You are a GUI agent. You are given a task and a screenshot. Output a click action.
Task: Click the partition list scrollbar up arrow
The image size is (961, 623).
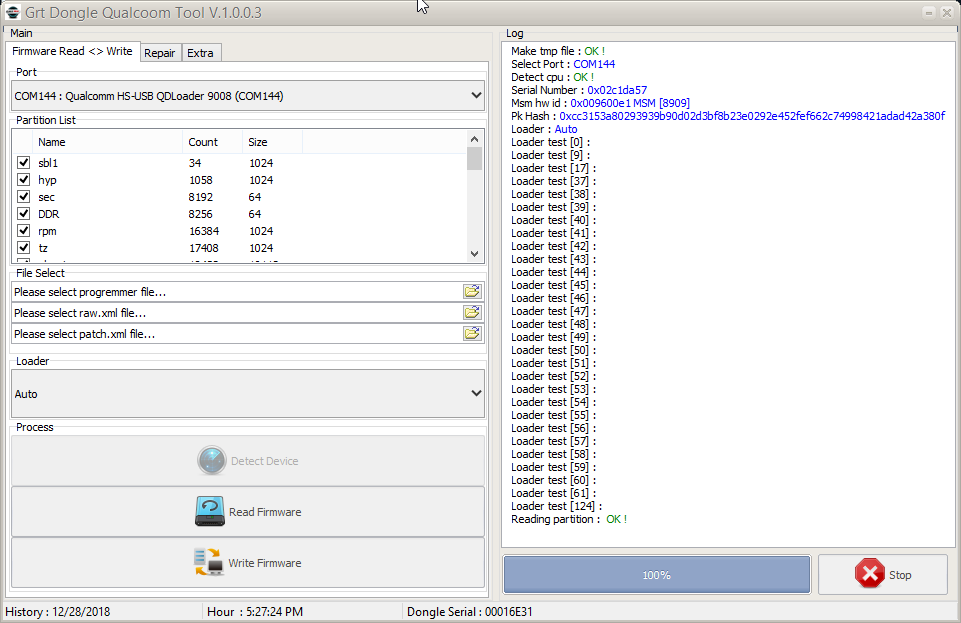[x=474, y=139]
